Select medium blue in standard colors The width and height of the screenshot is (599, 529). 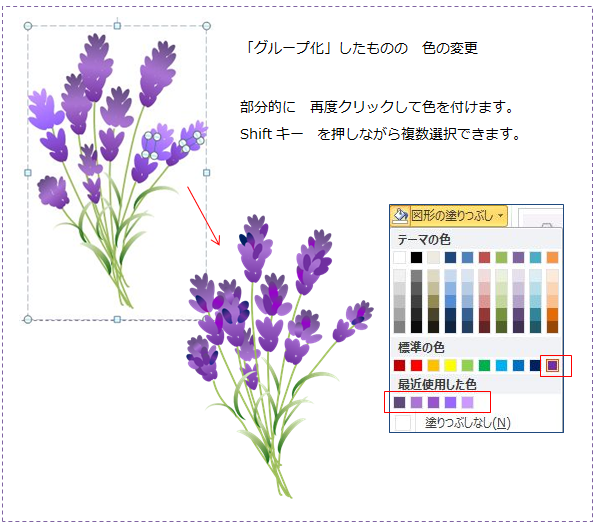tap(518, 366)
